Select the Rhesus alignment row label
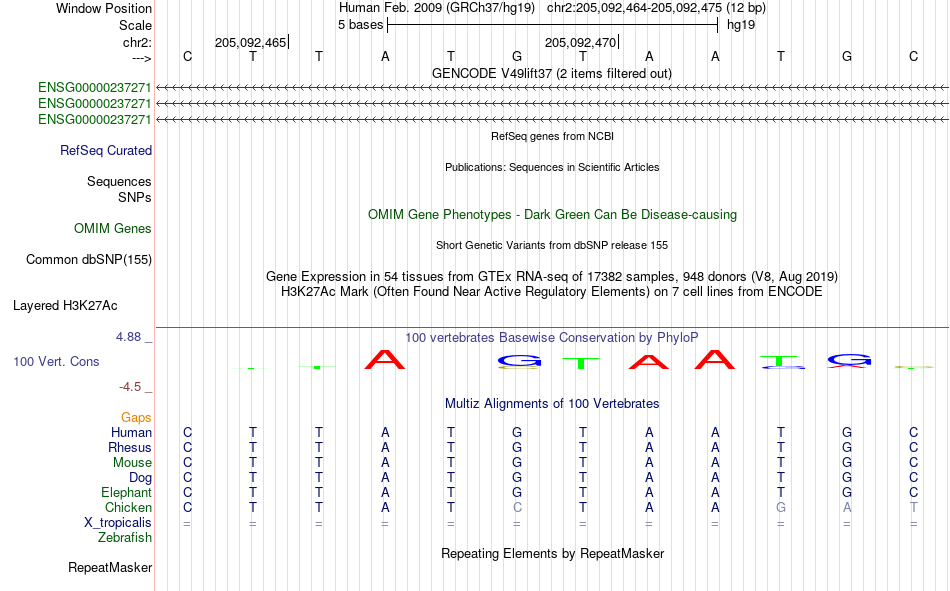 click(x=130, y=447)
